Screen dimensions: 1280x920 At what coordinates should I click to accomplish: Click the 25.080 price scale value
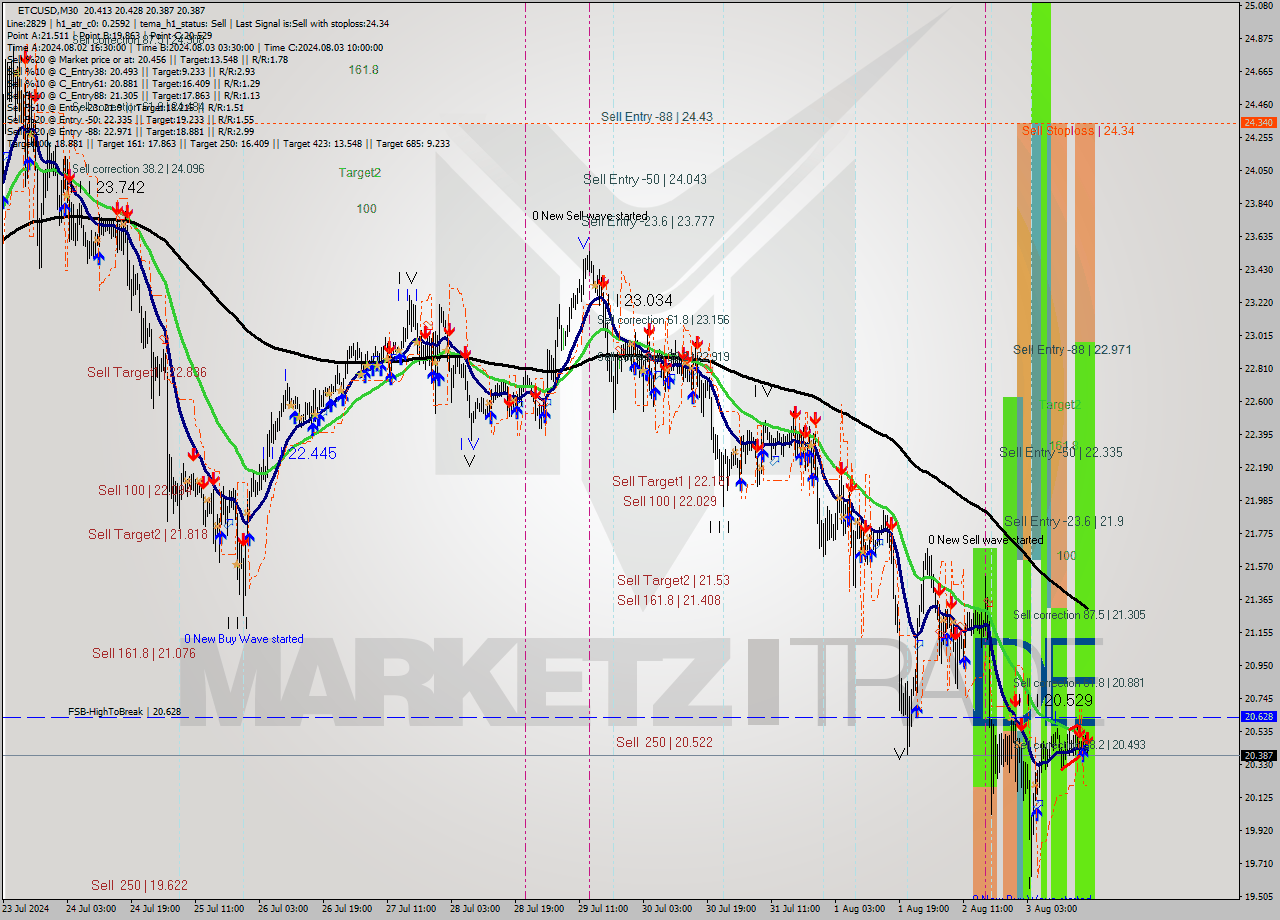(1258, 6)
